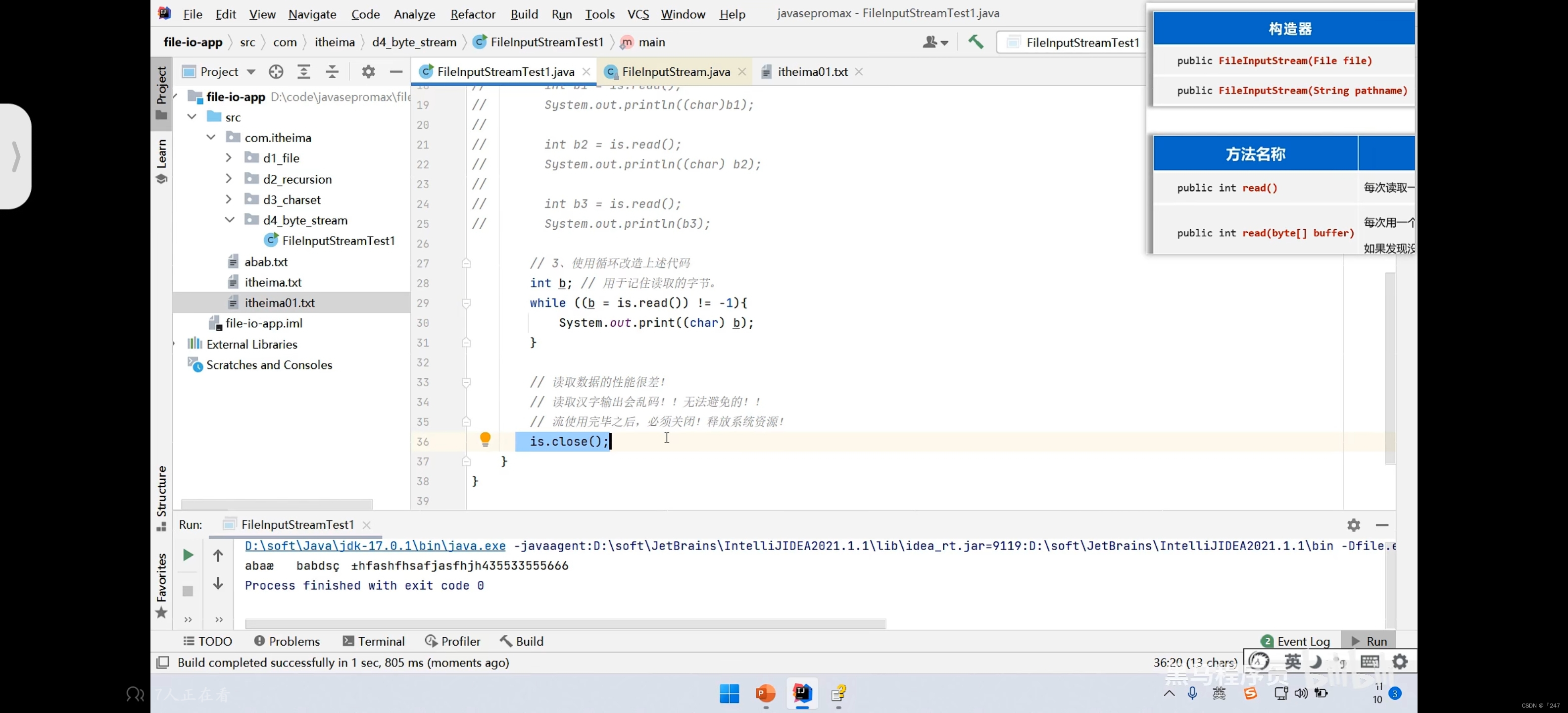
Task: Open the VCS menu
Action: click(x=638, y=14)
